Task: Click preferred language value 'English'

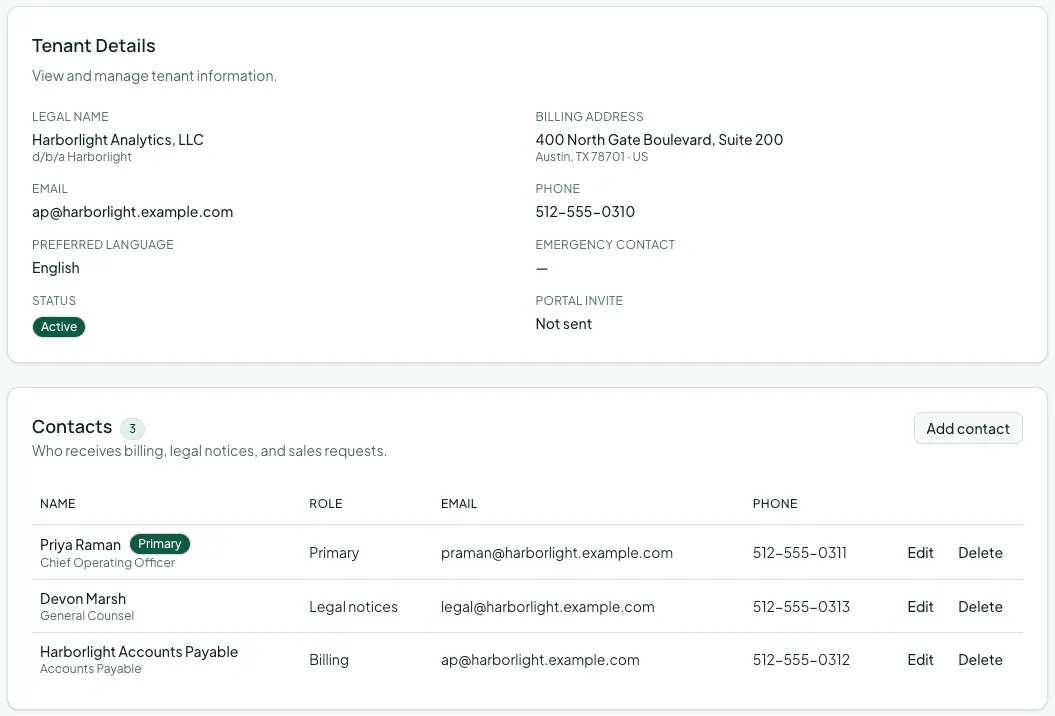Action: pyautogui.click(x=56, y=268)
